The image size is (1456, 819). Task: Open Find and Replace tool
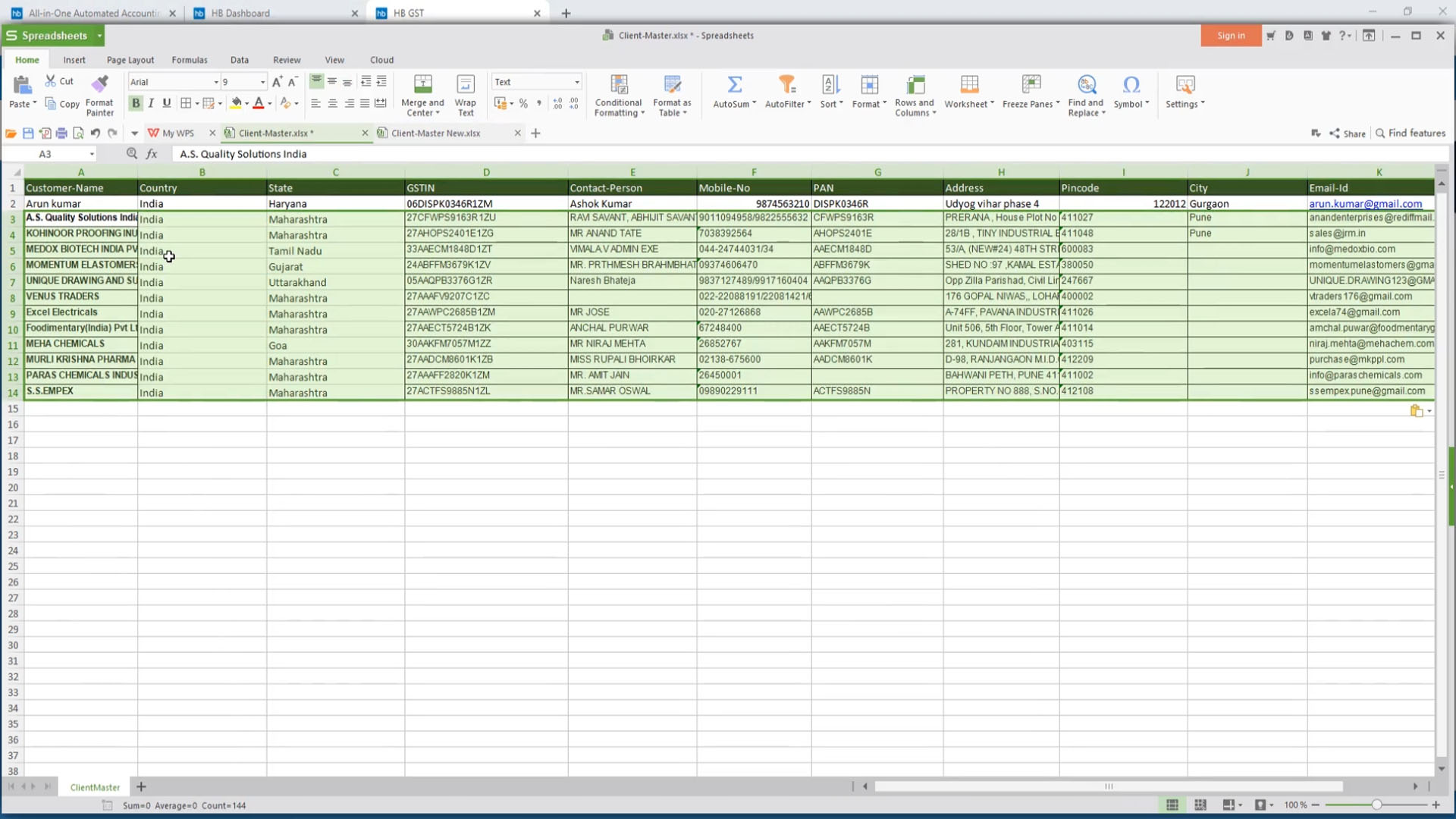[x=1086, y=84]
